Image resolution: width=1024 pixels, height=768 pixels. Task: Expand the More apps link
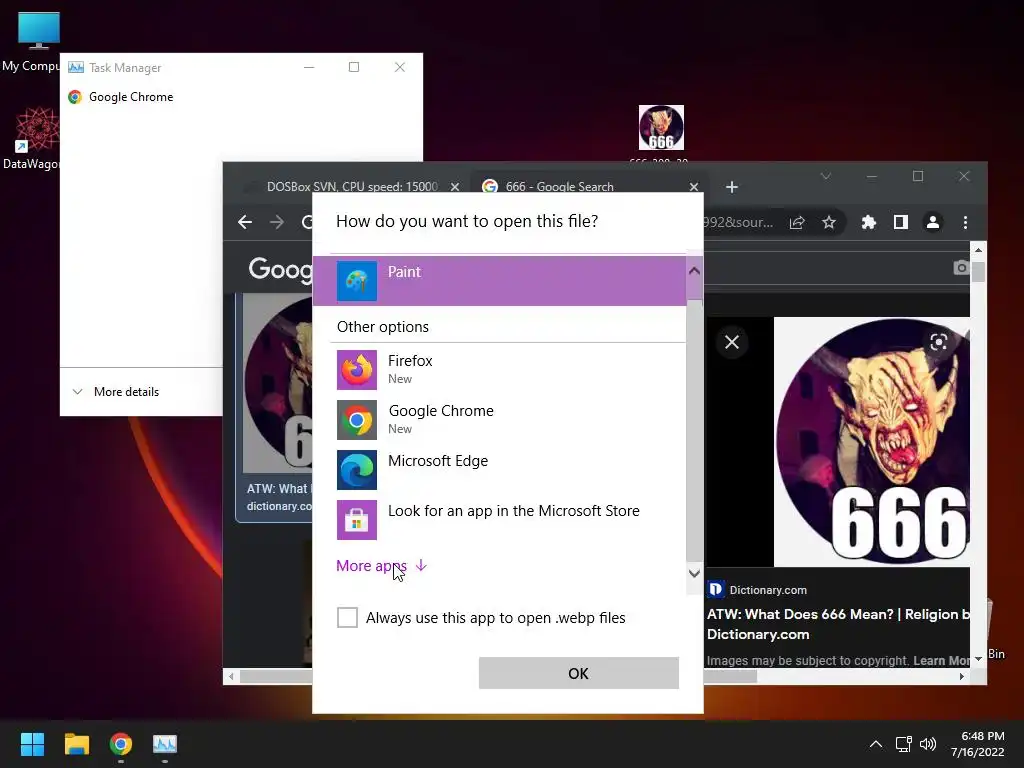(381, 566)
